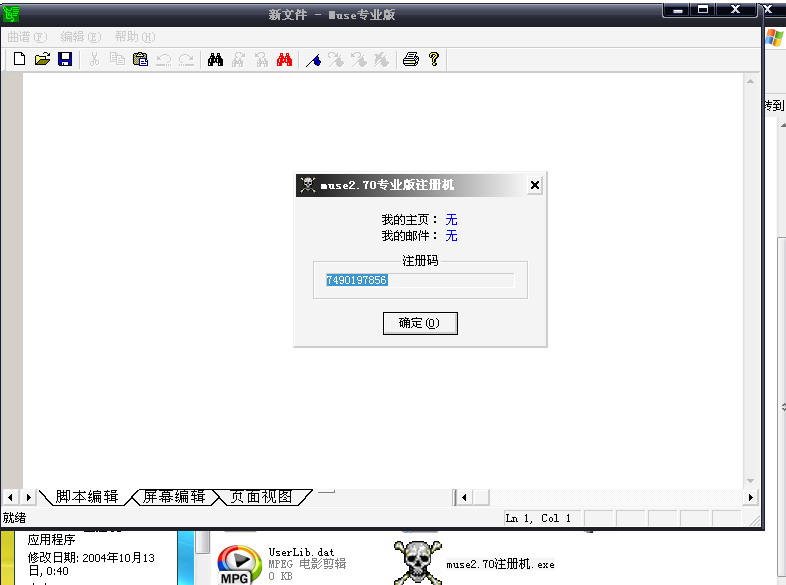The width and height of the screenshot is (786, 585).
Task: Print using the printer icon
Action: tap(411, 60)
